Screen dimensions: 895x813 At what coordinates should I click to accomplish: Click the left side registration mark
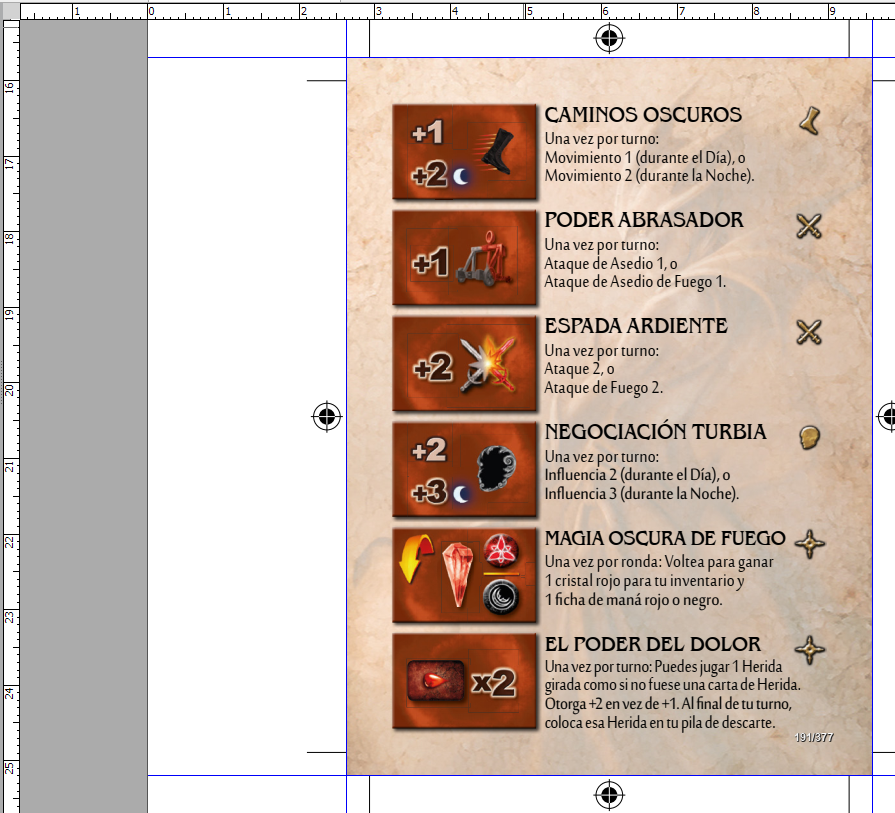326,417
